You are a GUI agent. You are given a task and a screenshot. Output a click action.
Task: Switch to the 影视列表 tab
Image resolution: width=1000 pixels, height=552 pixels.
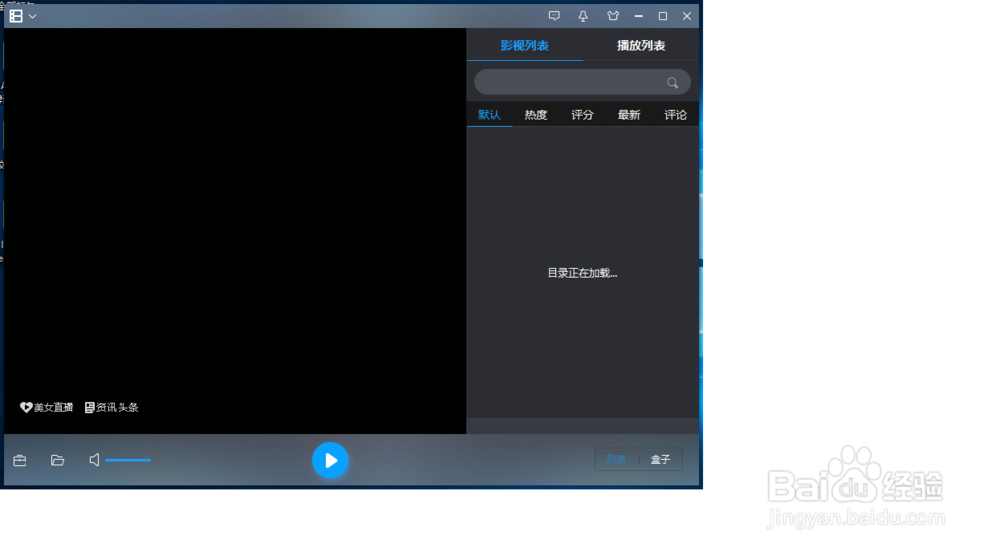[x=524, y=45]
